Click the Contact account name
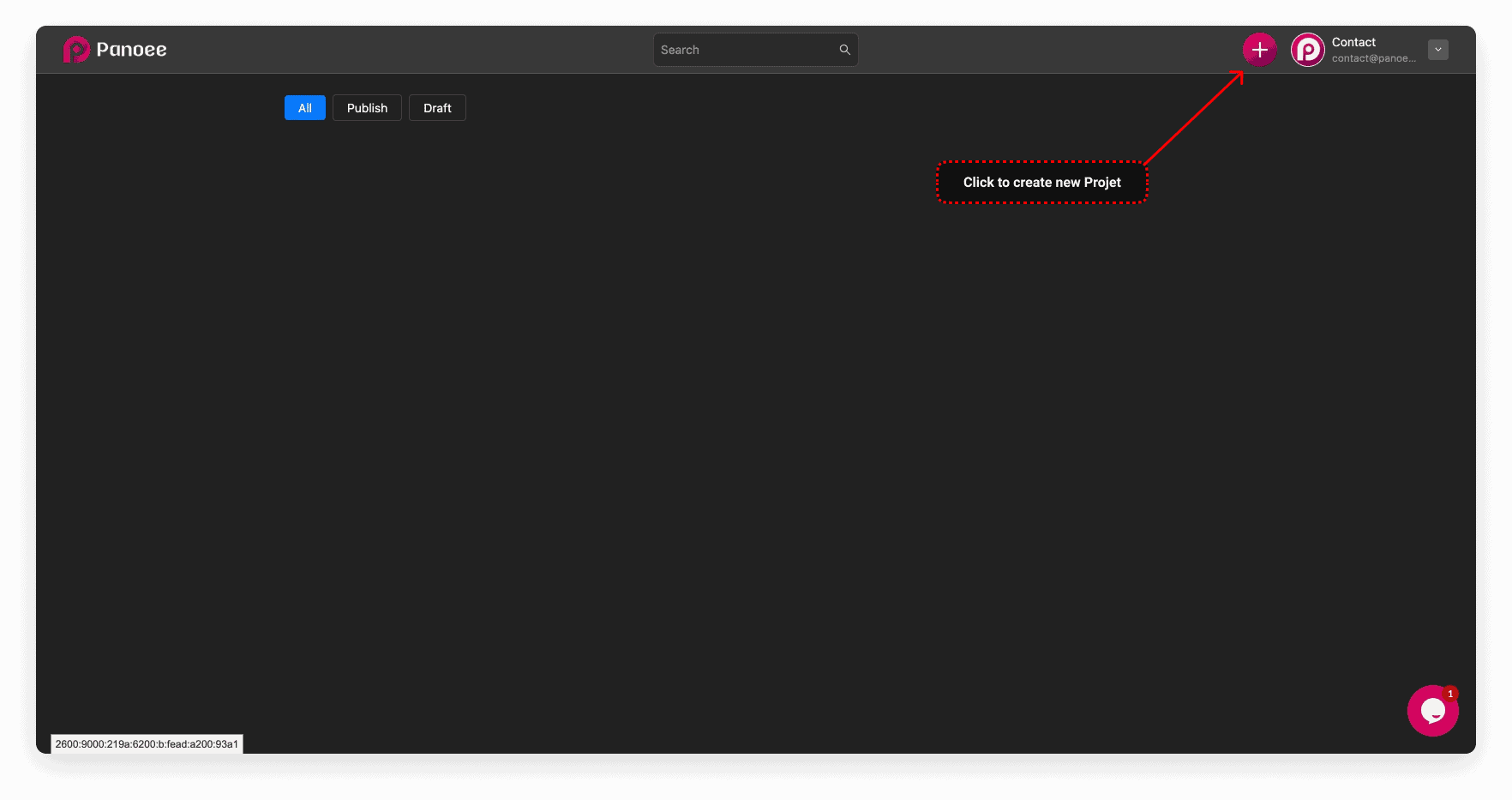Image resolution: width=1512 pixels, height=800 pixels. pyautogui.click(x=1353, y=42)
